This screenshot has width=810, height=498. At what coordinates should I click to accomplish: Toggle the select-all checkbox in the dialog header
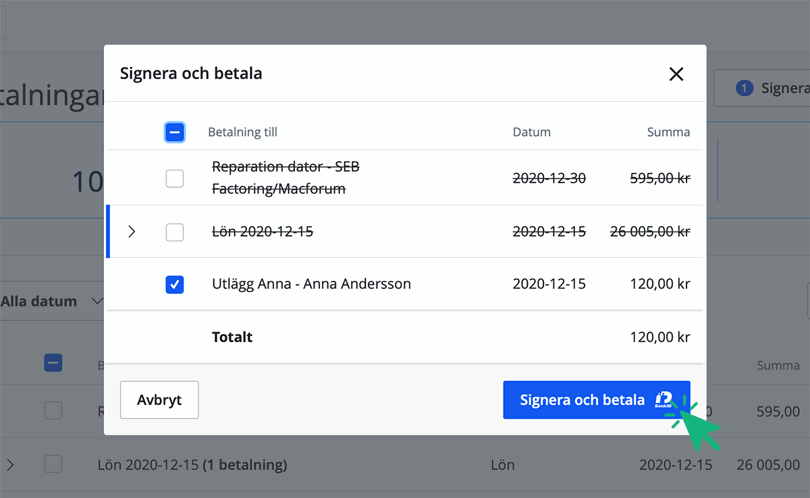[174, 132]
